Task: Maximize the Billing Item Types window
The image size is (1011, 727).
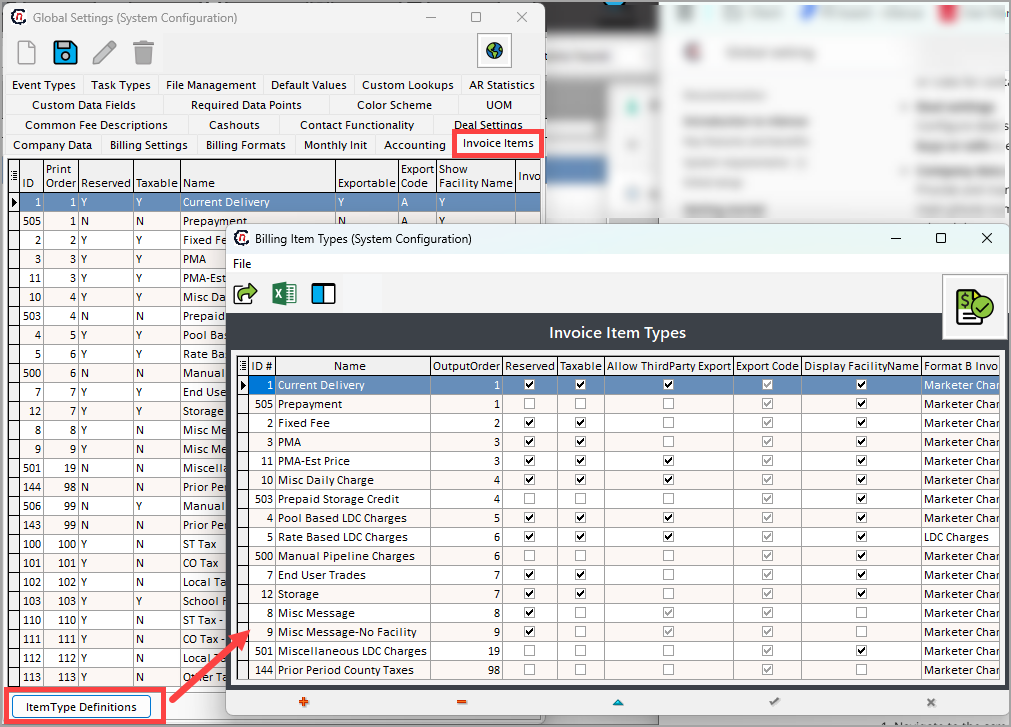Action: click(941, 238)
